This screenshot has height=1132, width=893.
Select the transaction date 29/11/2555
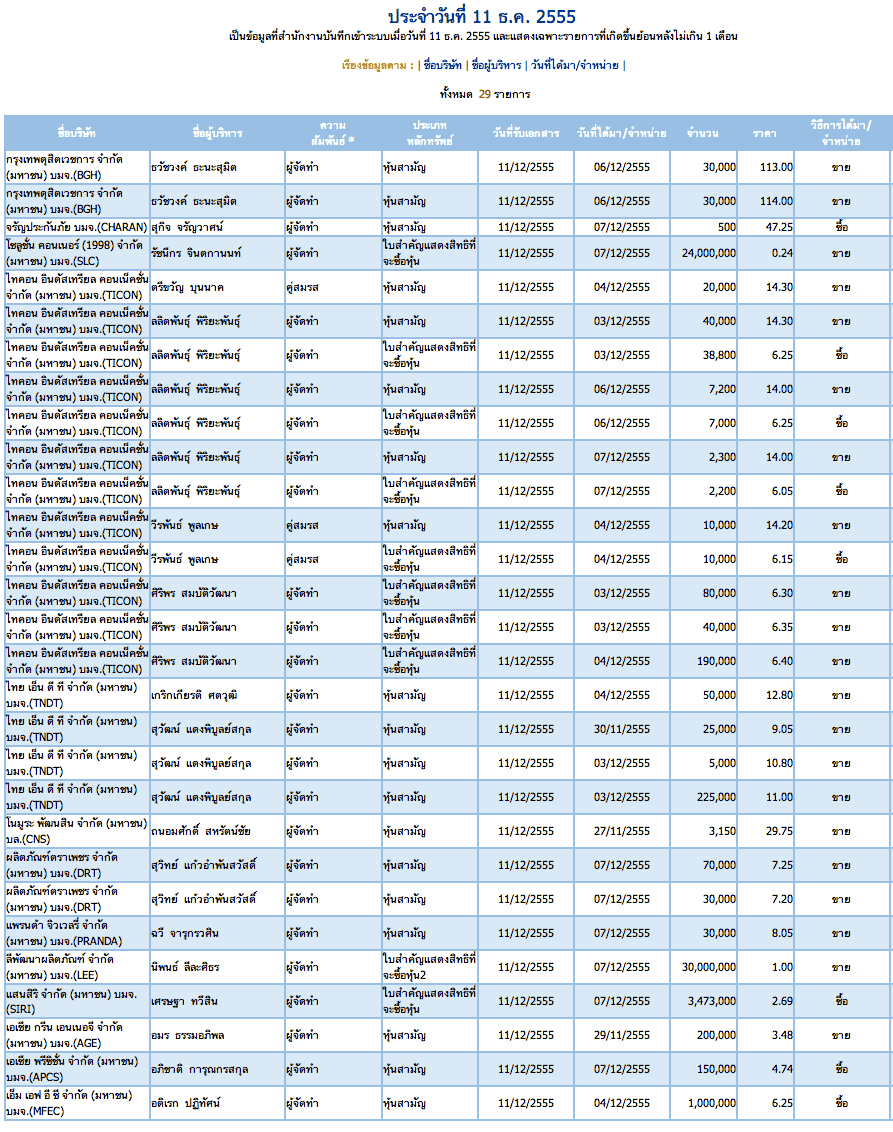(622, 1035)
